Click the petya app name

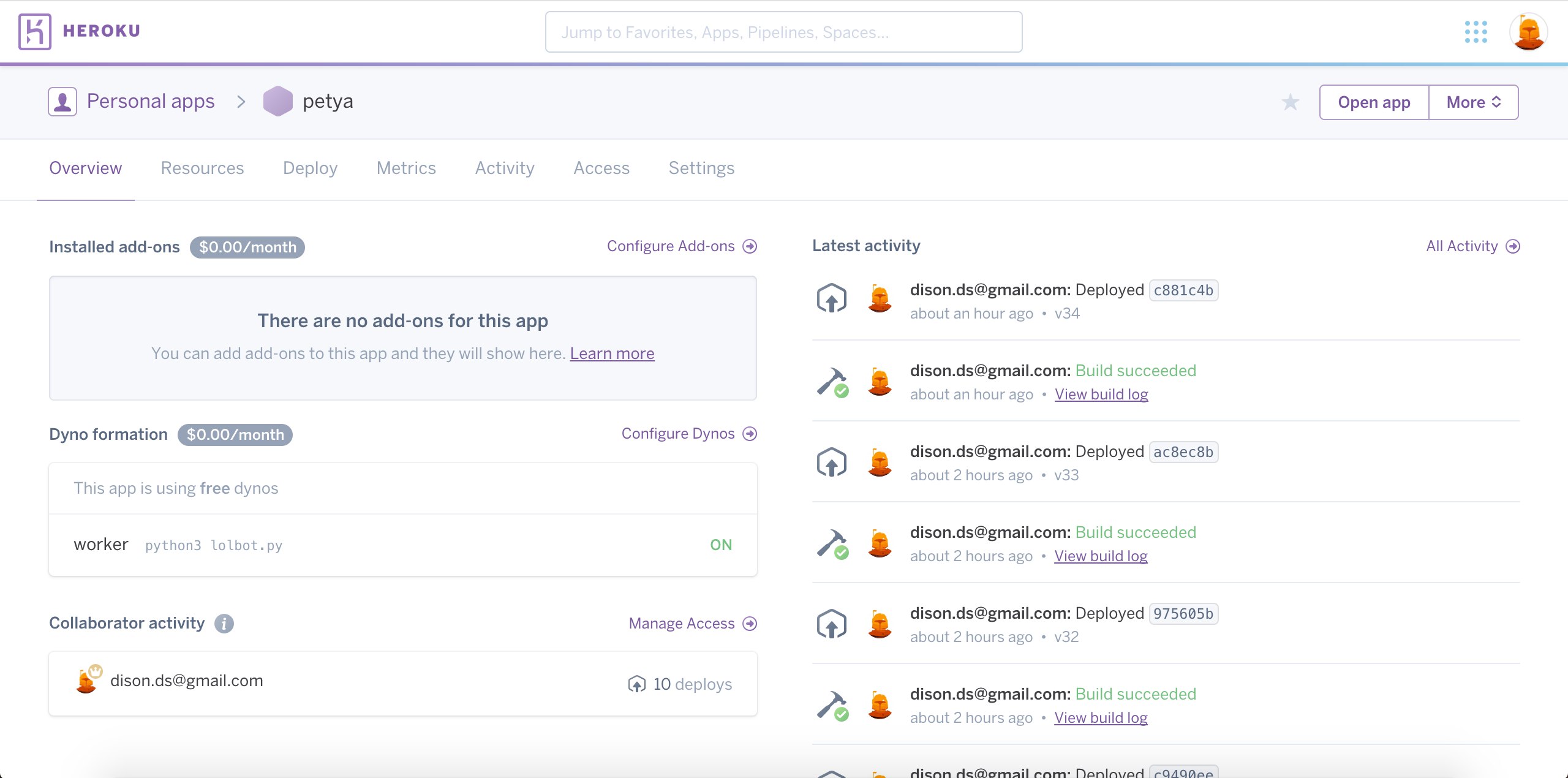pyautogui.click(x=328, y=102)
